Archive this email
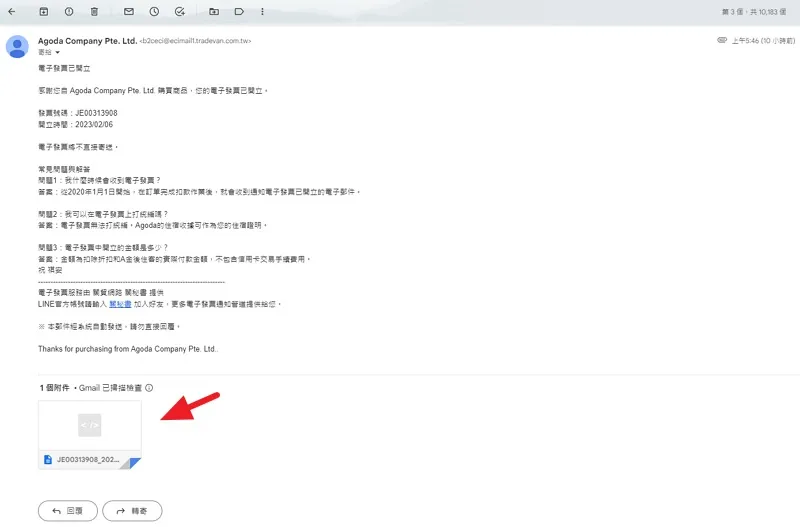The image size is (800, 527). click(x=44, y=11)
